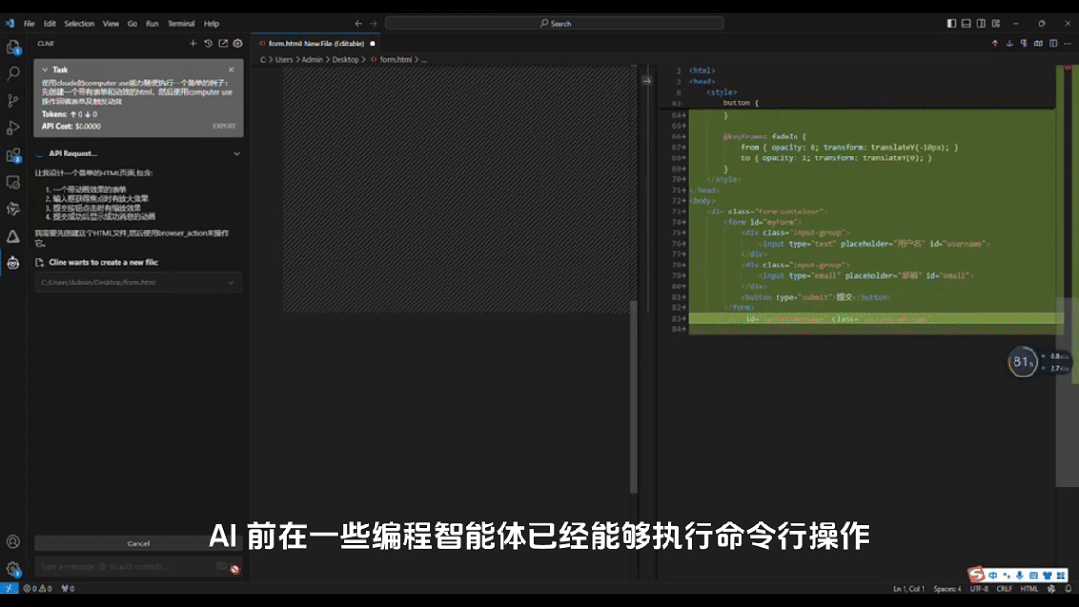Open Cline task history via the clock icon
The width and height of the screenshot is (1079, 607).
click(x=208, y=43)
